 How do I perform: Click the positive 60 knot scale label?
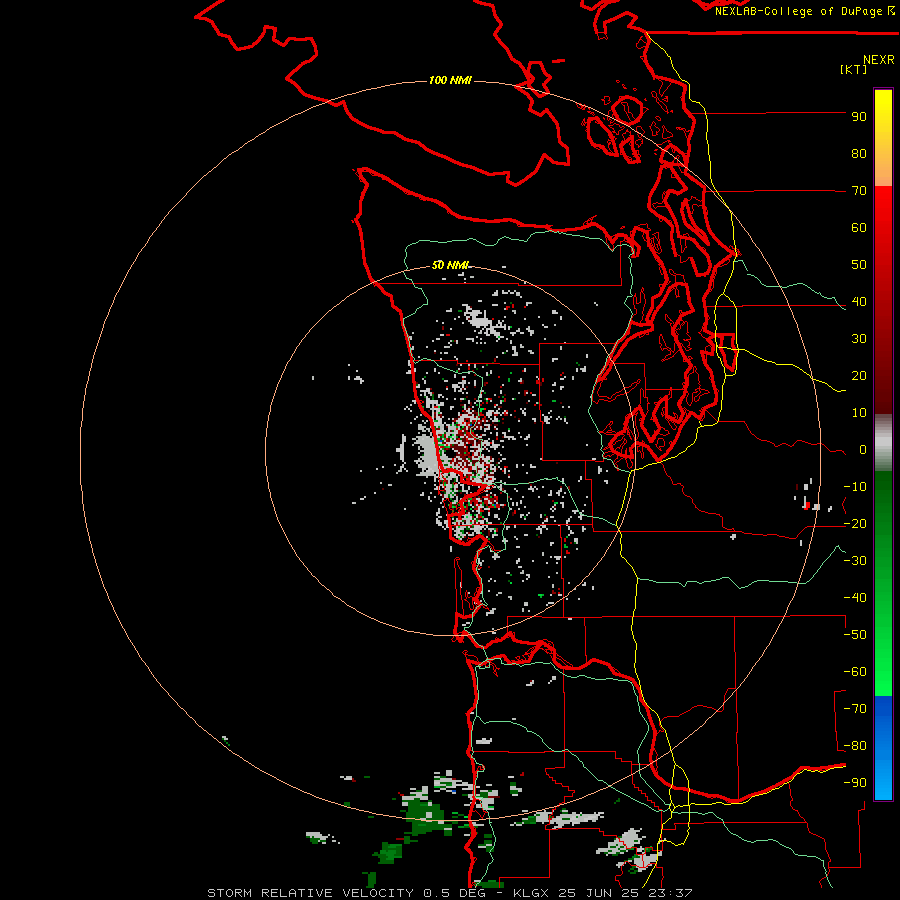click(x=859, y=228)
